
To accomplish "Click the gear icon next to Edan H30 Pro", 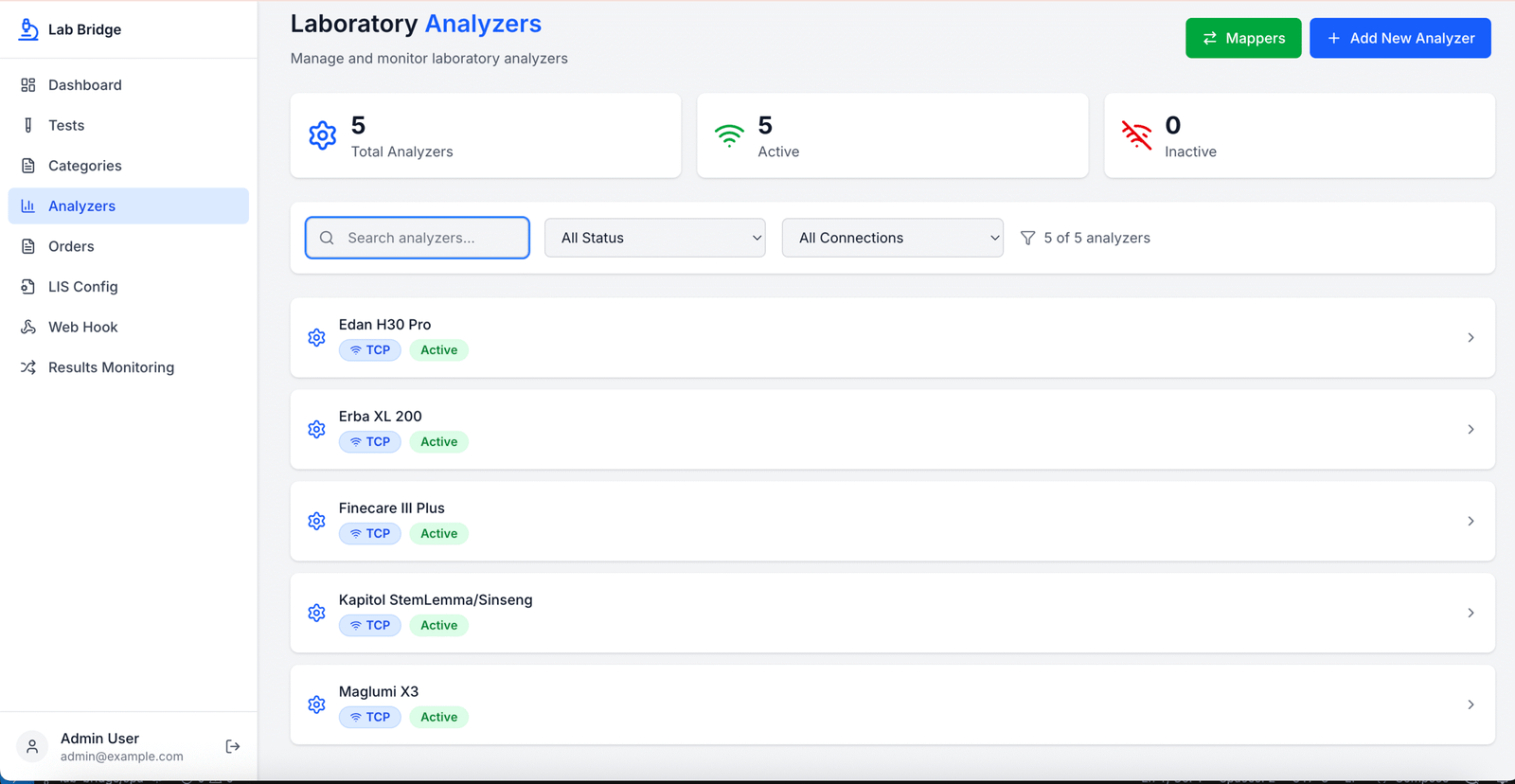I will click(317, 338).
